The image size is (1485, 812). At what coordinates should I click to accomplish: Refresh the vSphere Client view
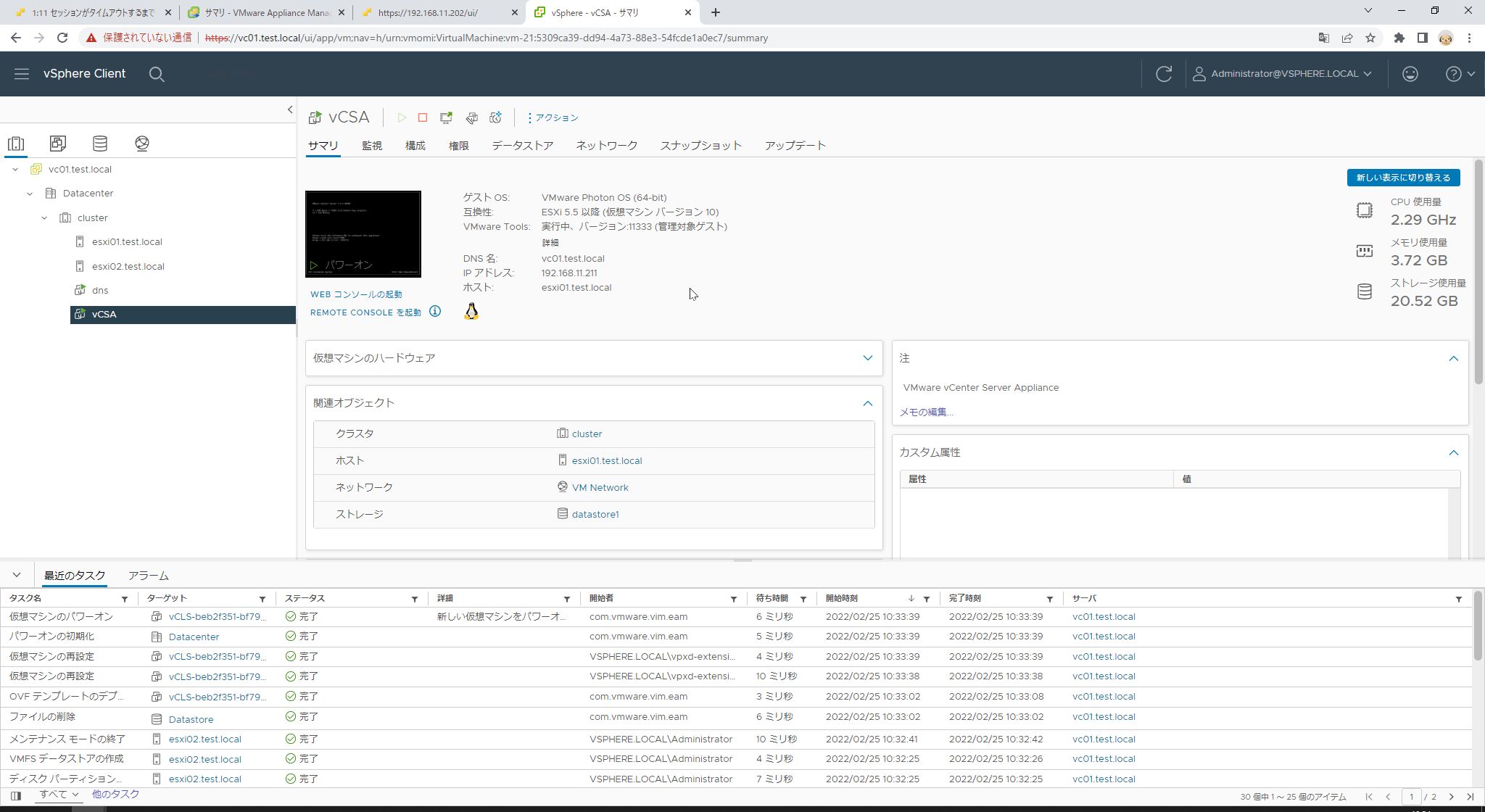1164,74
